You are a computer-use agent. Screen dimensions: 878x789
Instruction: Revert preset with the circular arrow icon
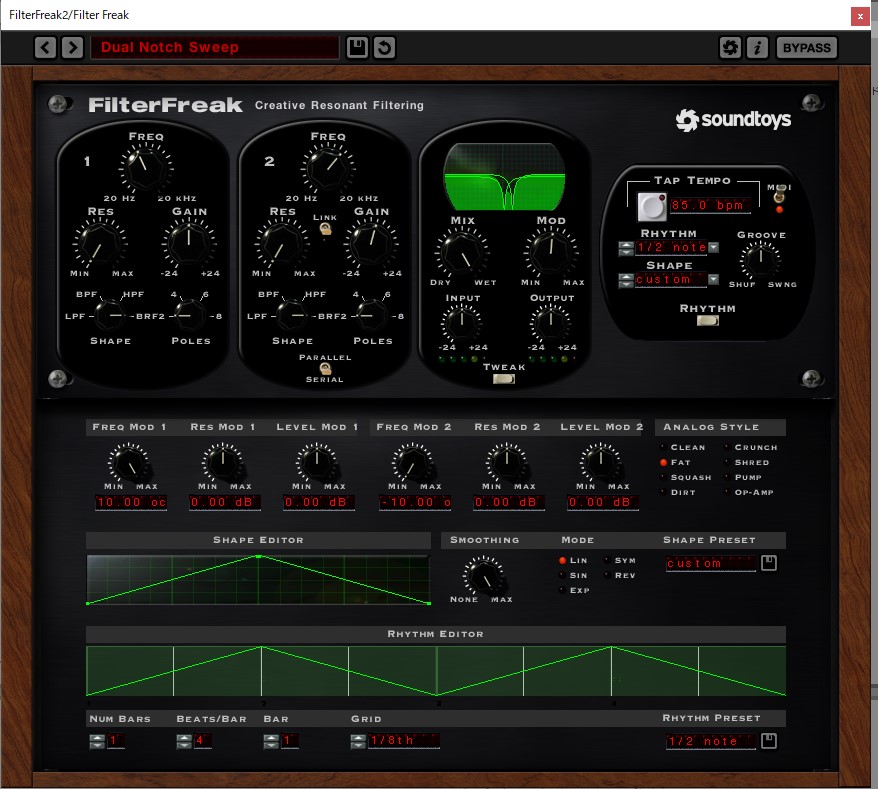pos(384,48)
